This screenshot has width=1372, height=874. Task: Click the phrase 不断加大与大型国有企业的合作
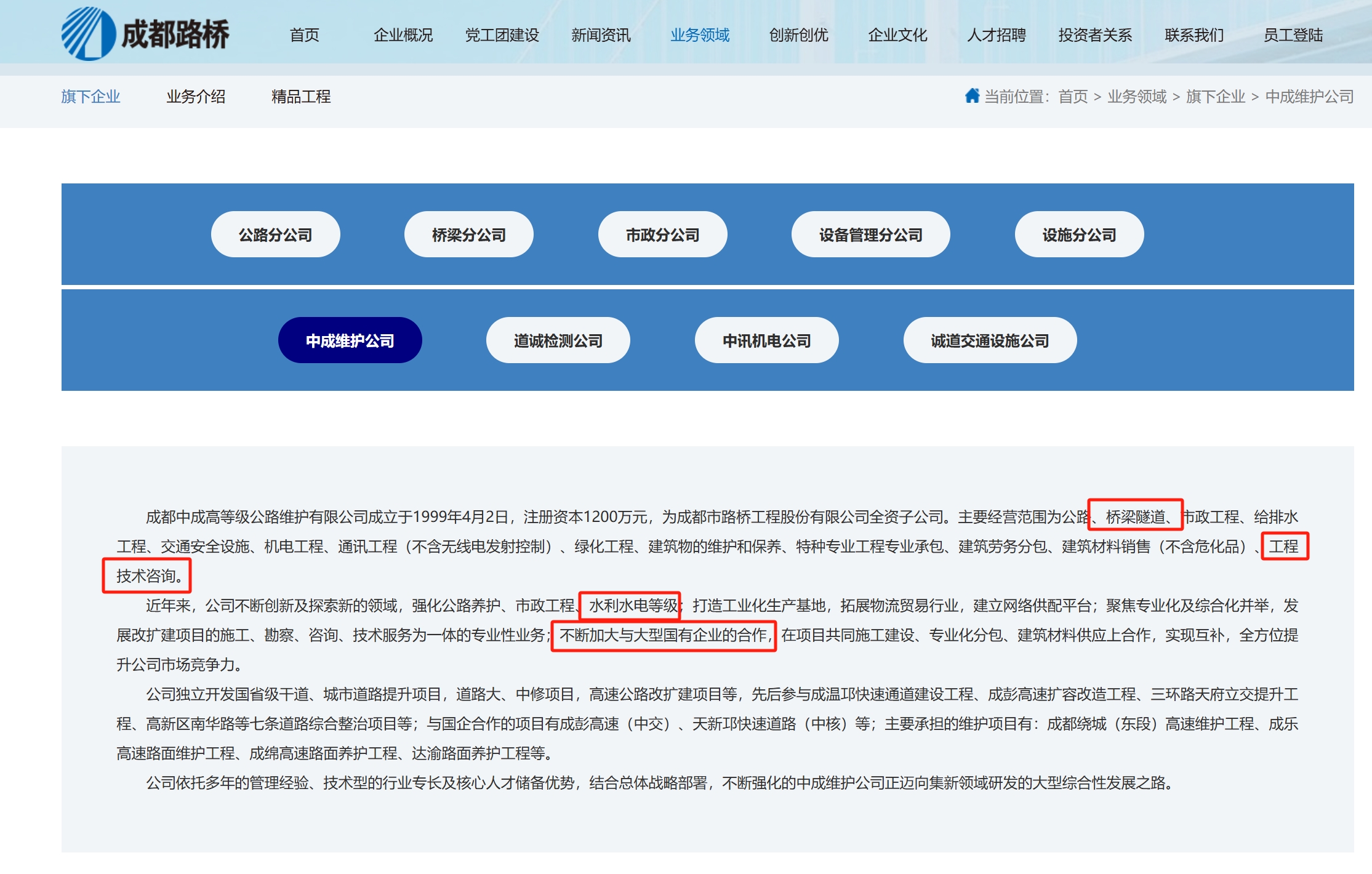pos(663,635)
